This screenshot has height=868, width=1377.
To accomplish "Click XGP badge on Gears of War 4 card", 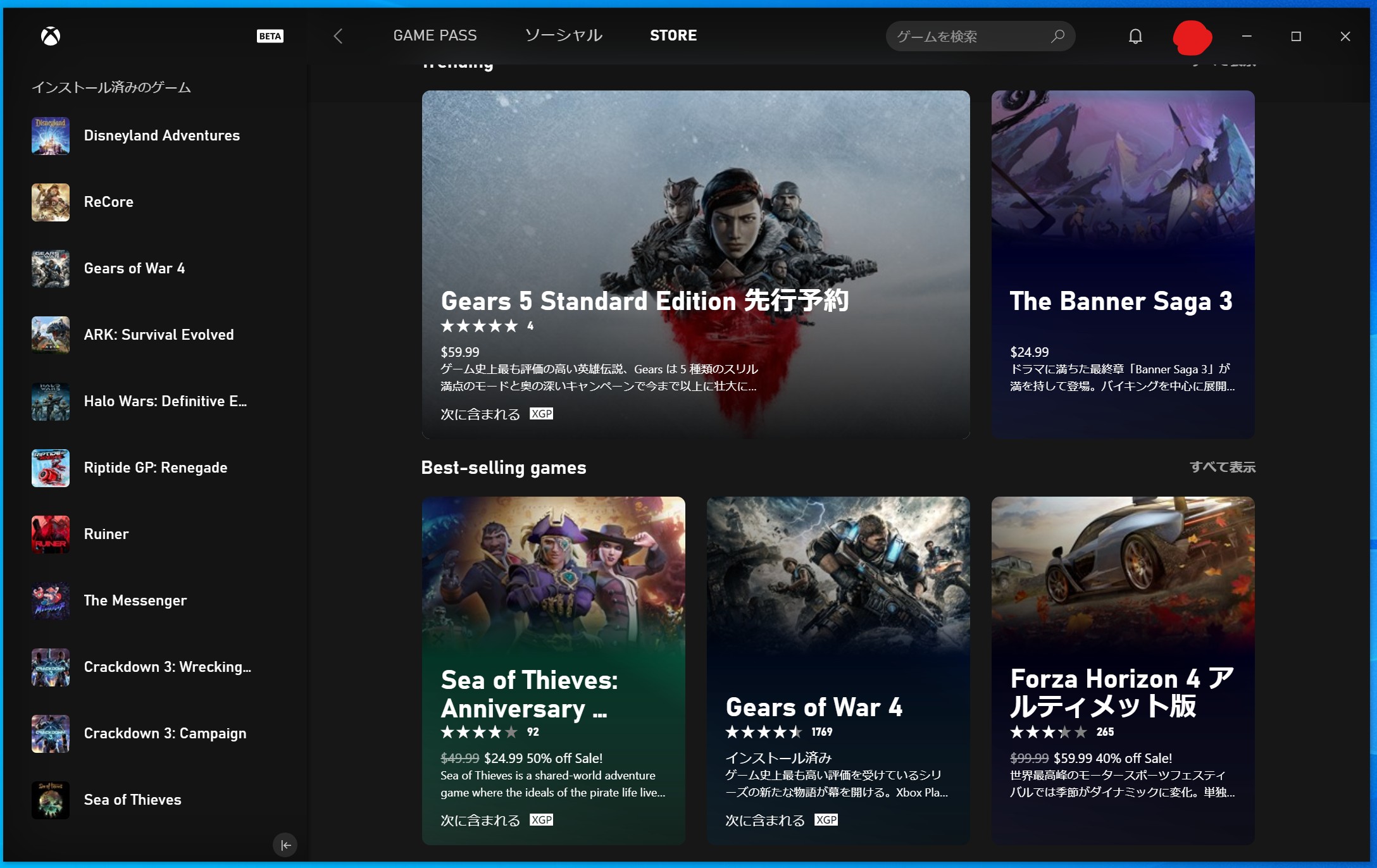I will click(x=826, y=820).
